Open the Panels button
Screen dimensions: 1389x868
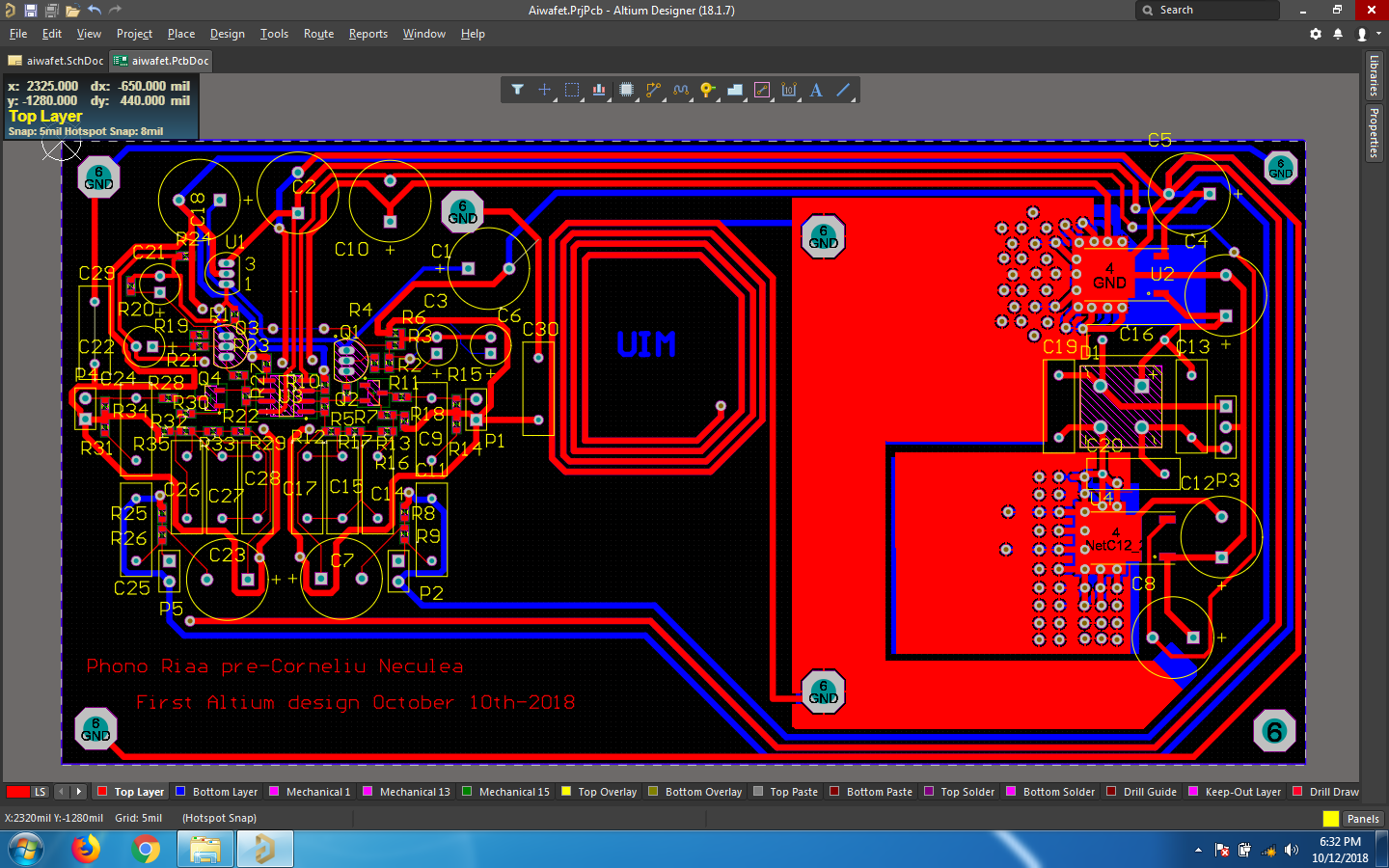tap(1363, 819)
